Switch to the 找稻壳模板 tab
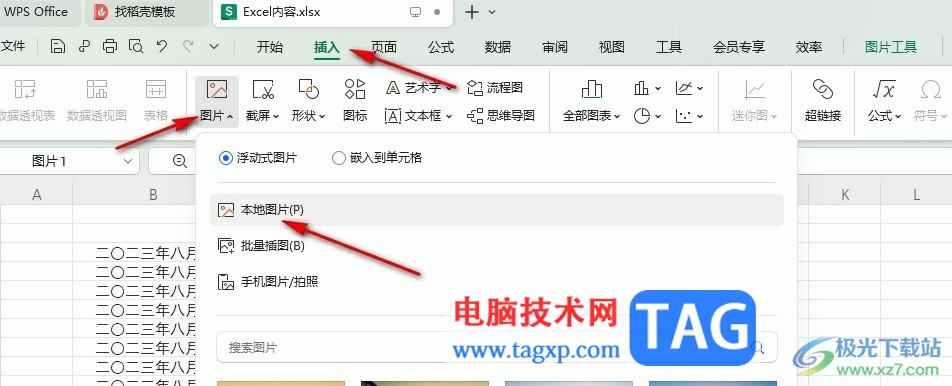952x386 pixels. [x=146, y=12]
